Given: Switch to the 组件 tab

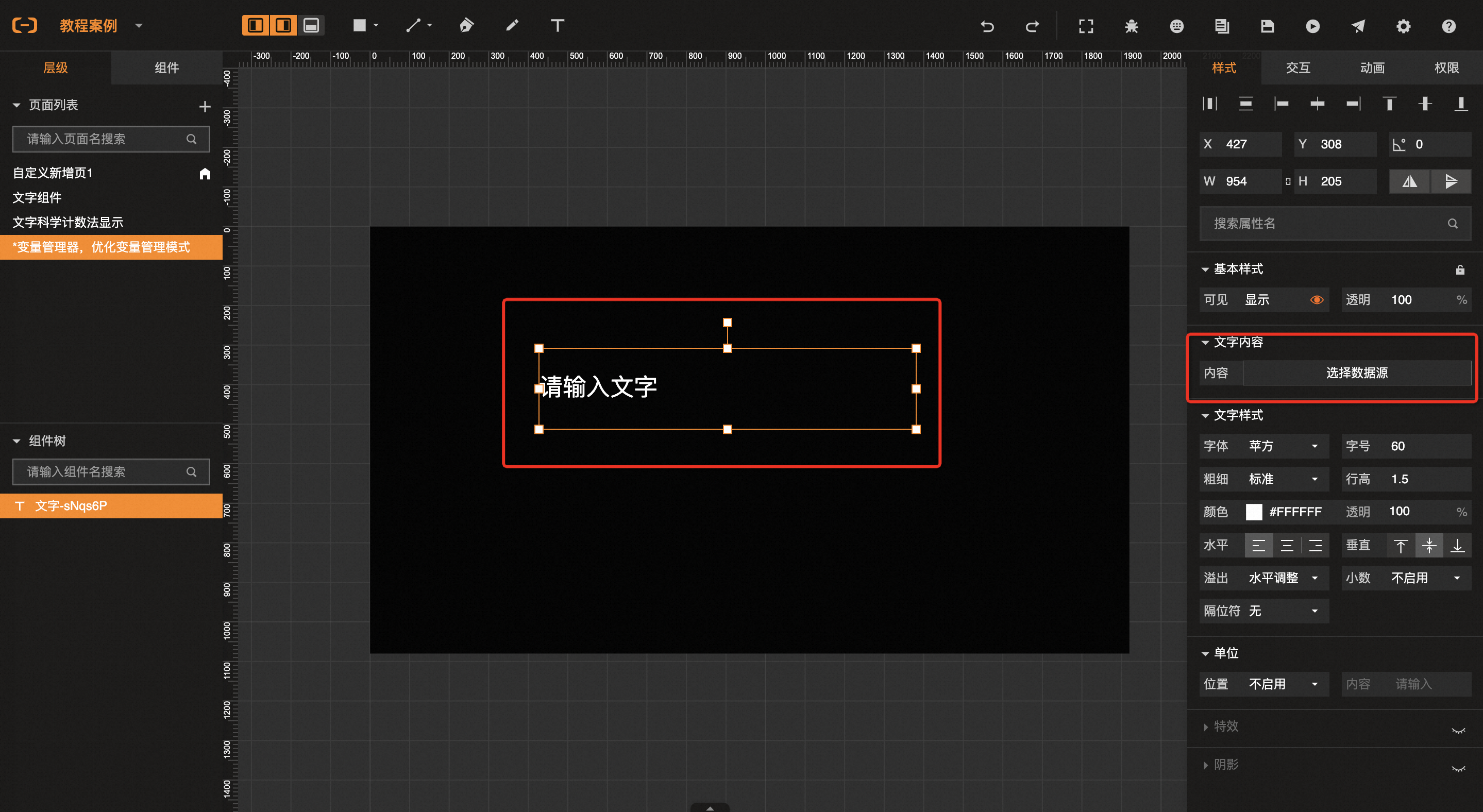Looking at the screenshot, I should [166, 68].
